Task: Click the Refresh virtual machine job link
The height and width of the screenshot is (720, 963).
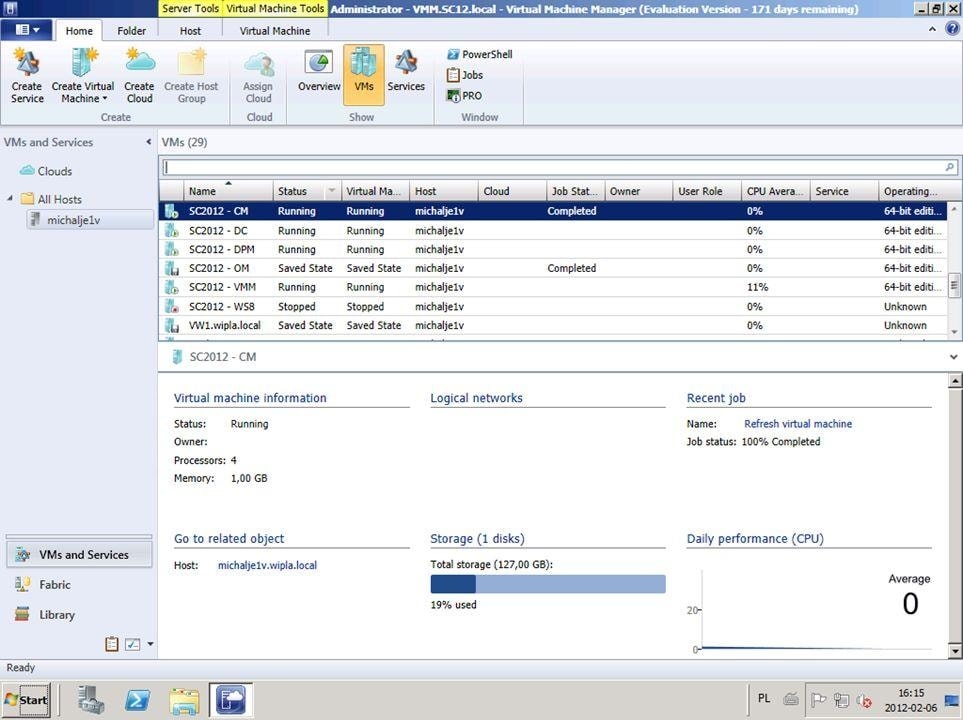Action: click(x=798, y=424)
